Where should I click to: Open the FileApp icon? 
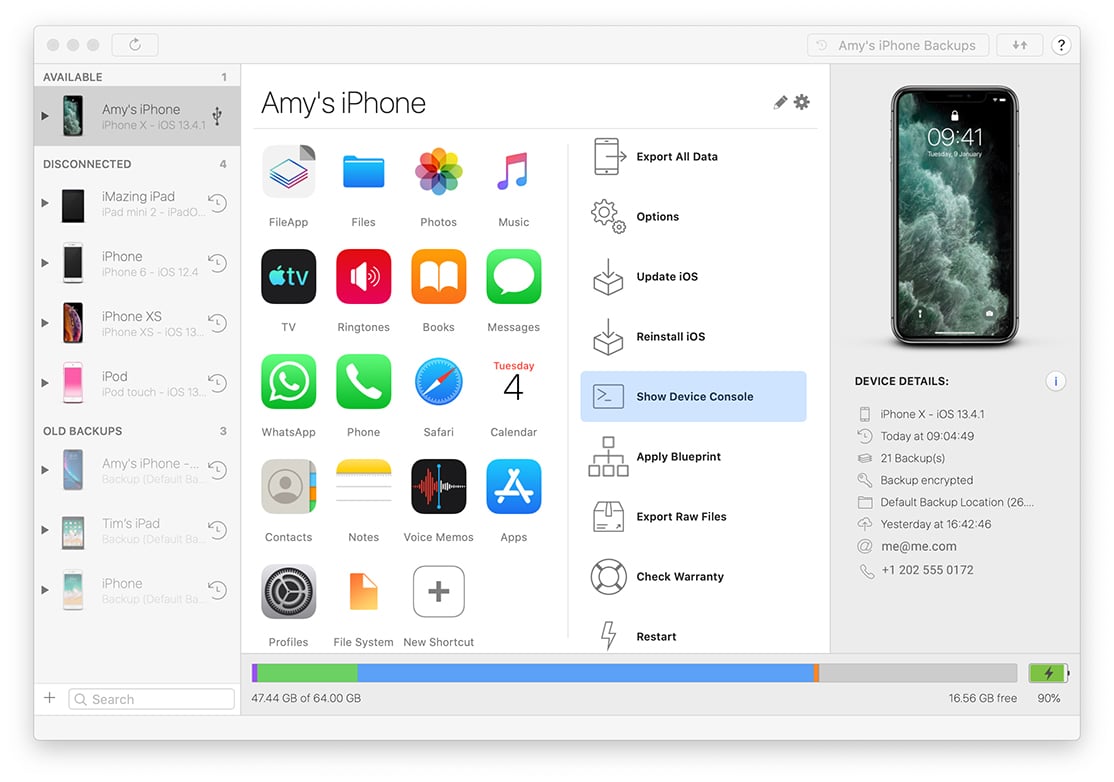(288, 172)
